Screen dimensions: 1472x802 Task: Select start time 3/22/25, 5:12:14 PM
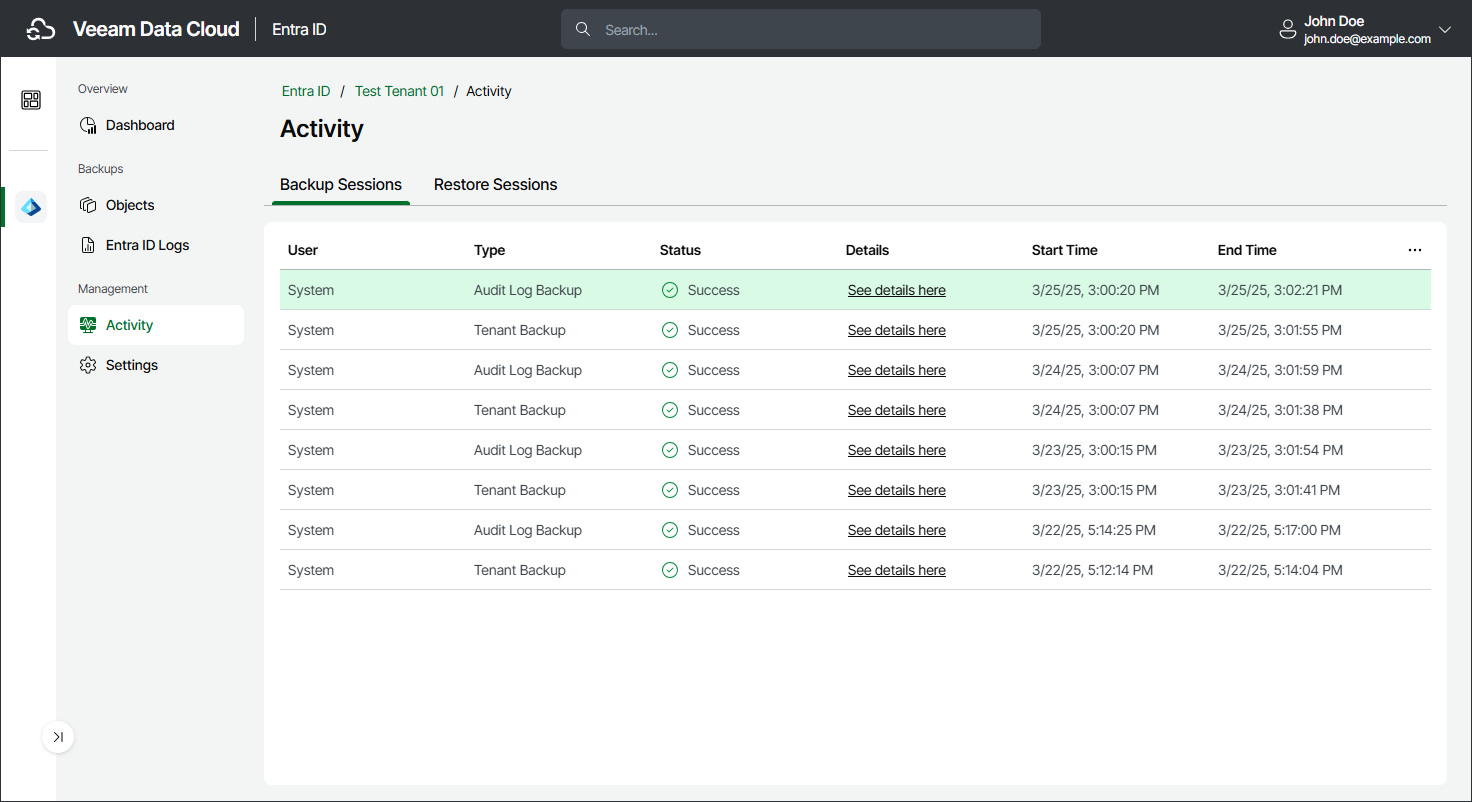point(1092,570)
